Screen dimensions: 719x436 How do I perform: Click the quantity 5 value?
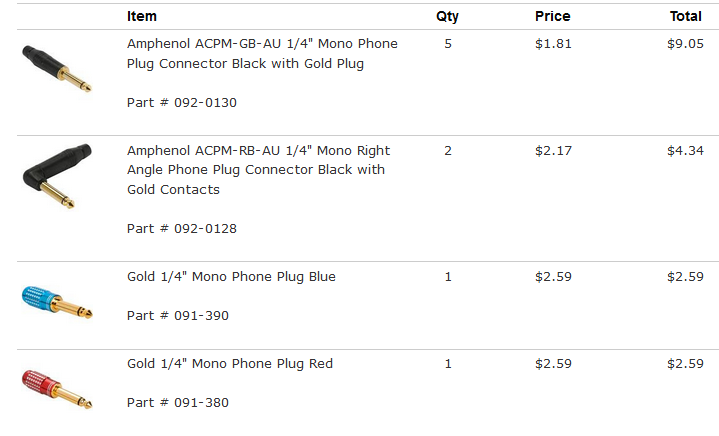coord(448,44)
